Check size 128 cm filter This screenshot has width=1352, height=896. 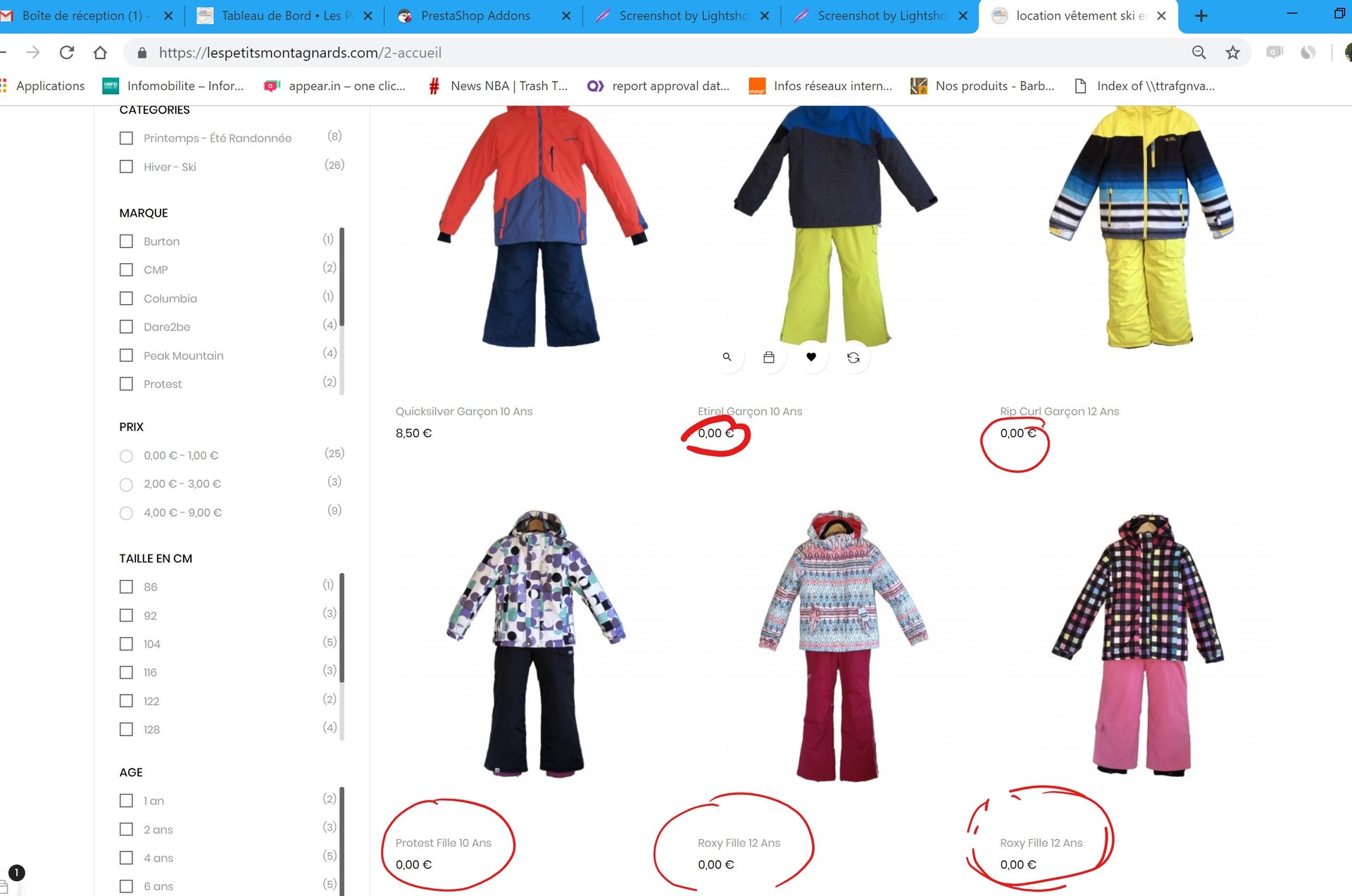point(126,729)
